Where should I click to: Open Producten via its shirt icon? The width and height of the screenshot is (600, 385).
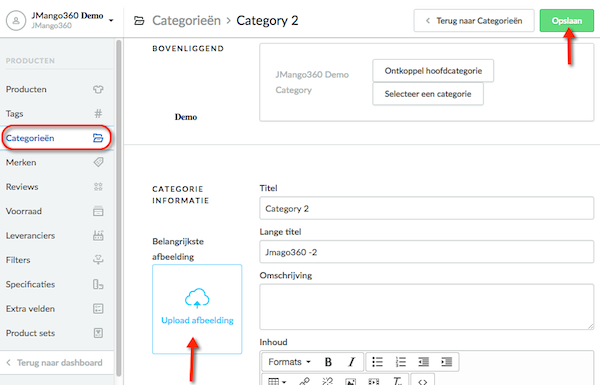98,89
